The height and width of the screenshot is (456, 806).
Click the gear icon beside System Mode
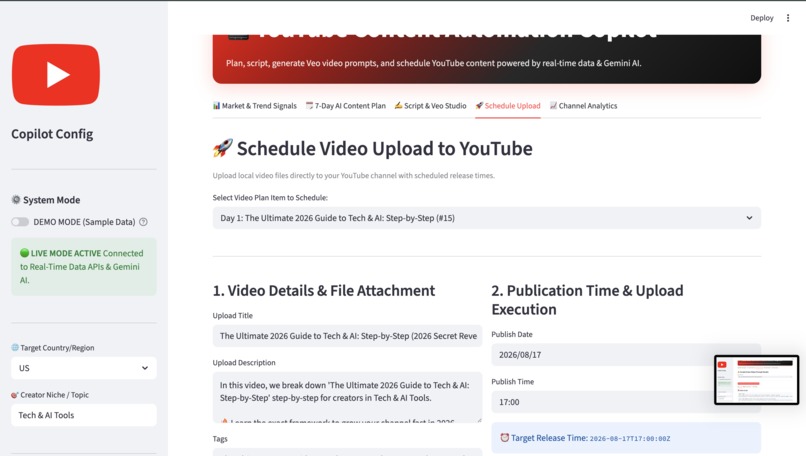pos(16,199)
